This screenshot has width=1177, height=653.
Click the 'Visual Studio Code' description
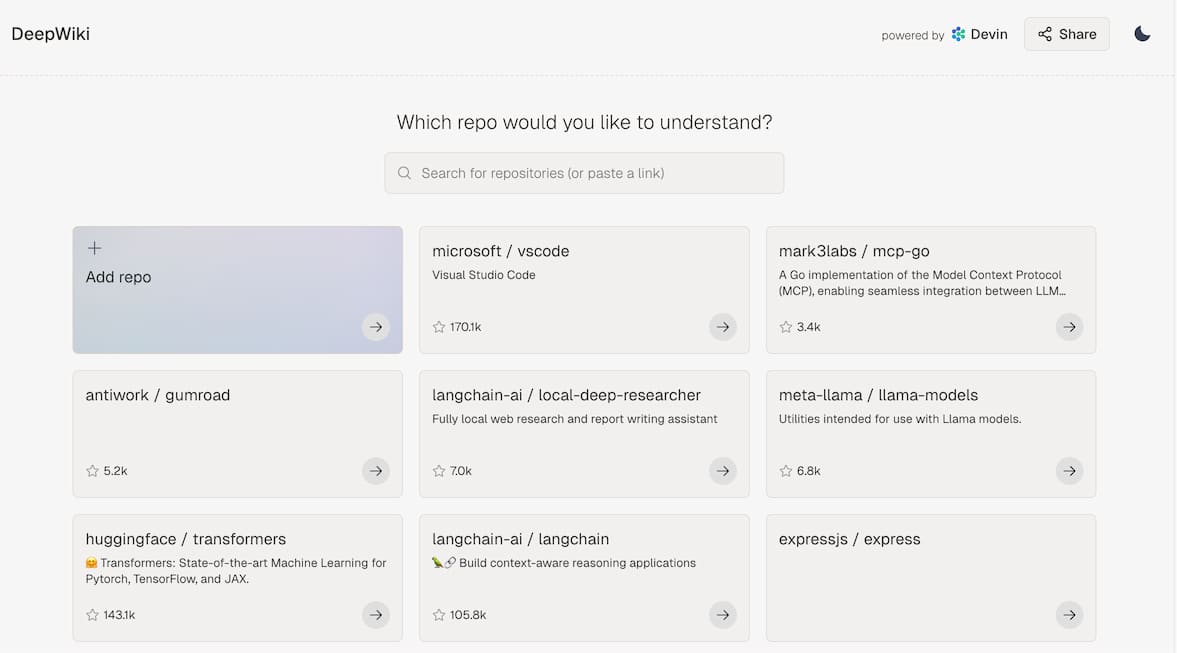point(484,275)
